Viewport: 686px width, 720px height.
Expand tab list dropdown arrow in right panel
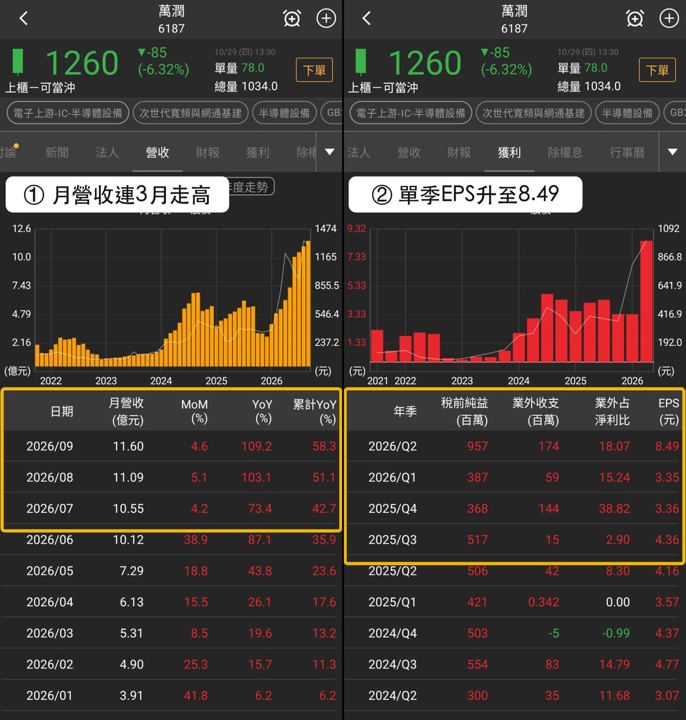(673, 152)
